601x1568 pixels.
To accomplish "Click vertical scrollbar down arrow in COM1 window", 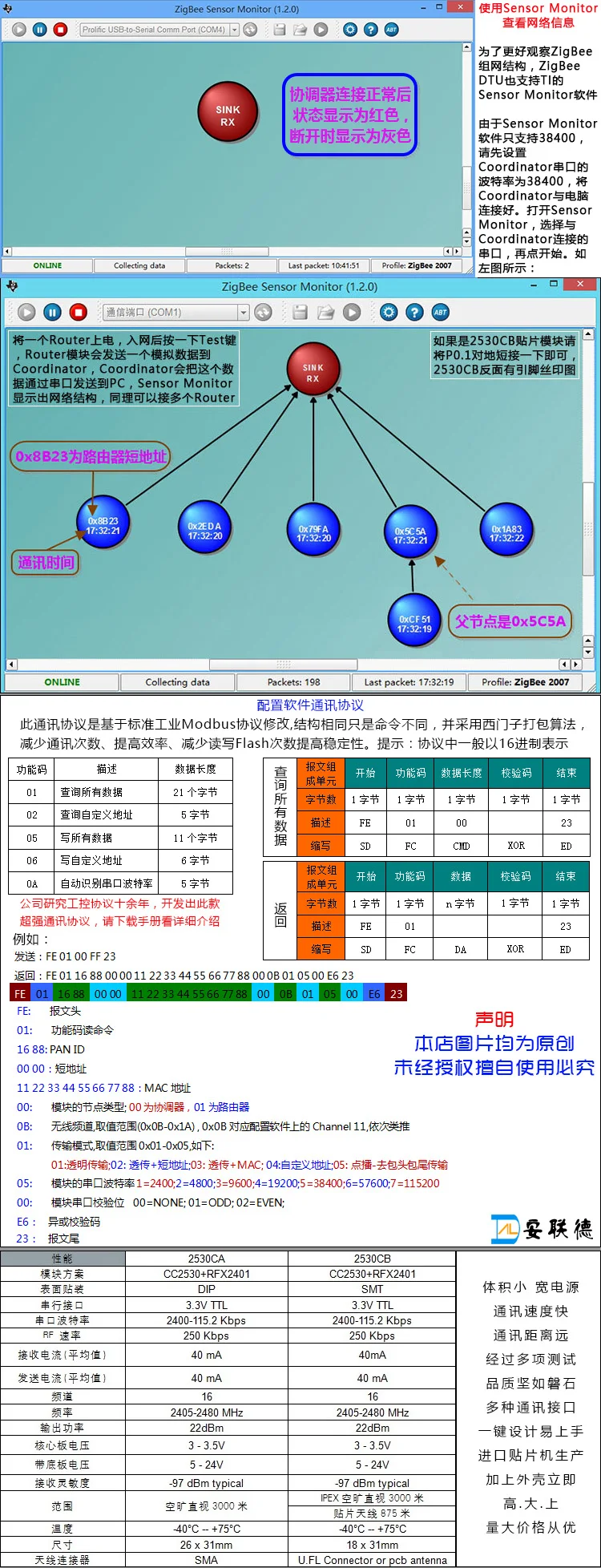I will 588,653.
